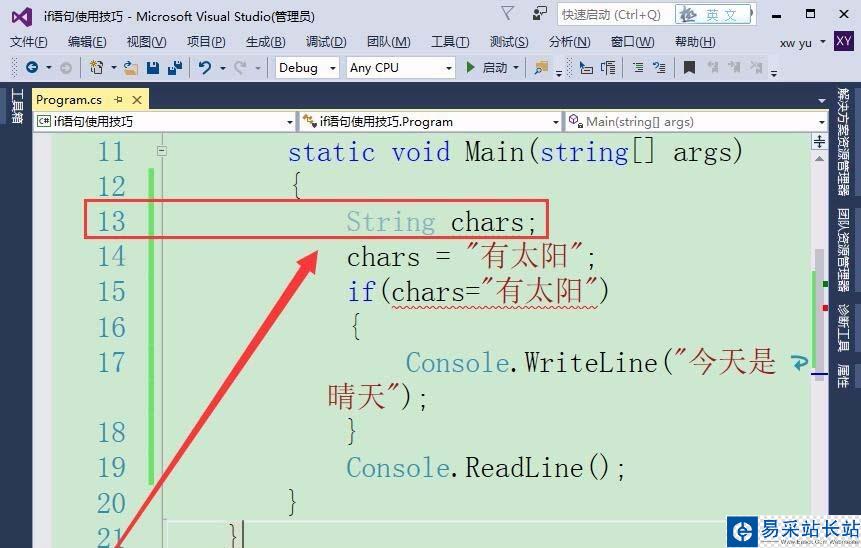Image resolution: width=861 pixels, height=548 pixels.
Task: Open the 诊断工具 side tab
Action: [x=843, y=328]
